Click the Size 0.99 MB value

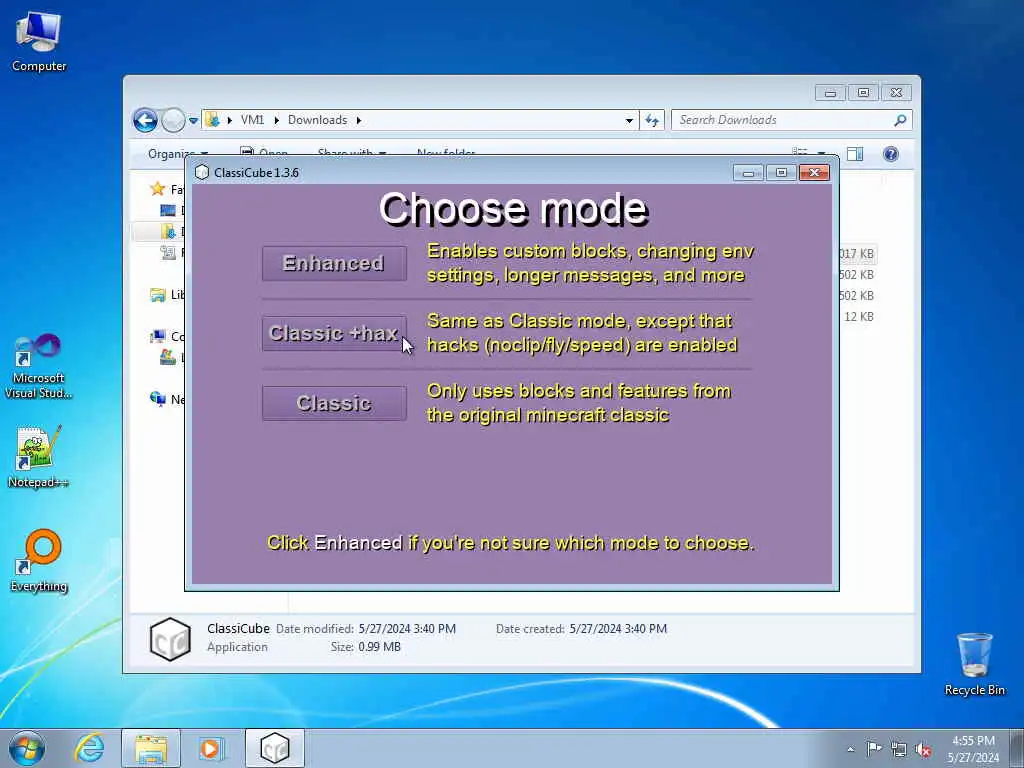coord(379,647)
